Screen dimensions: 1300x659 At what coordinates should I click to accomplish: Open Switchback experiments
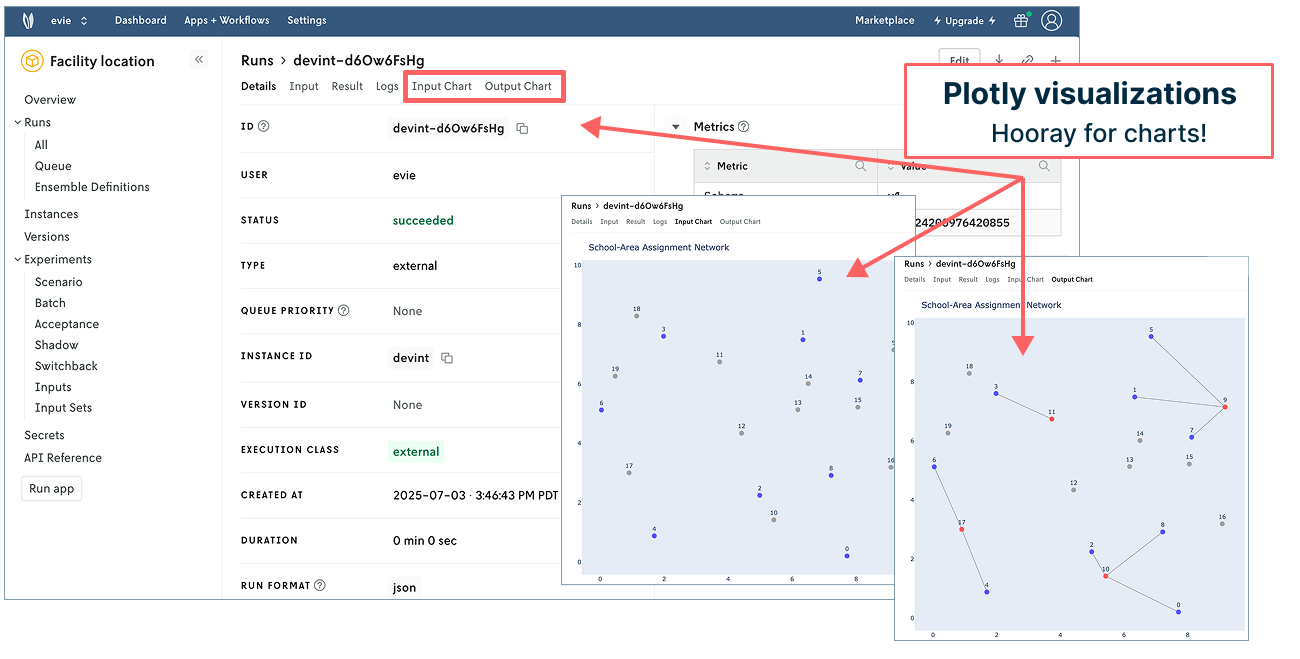click(66, 366)
